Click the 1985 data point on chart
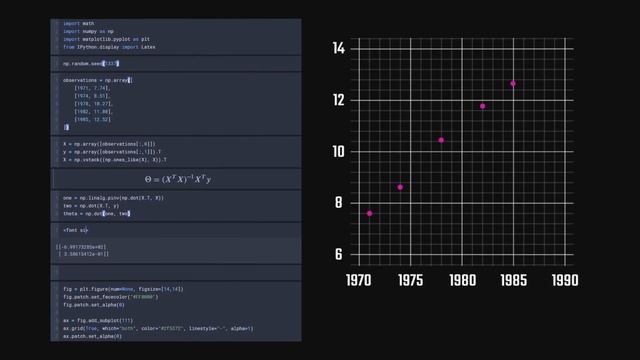This screenshot has width=640, height=360. [513, 83]
